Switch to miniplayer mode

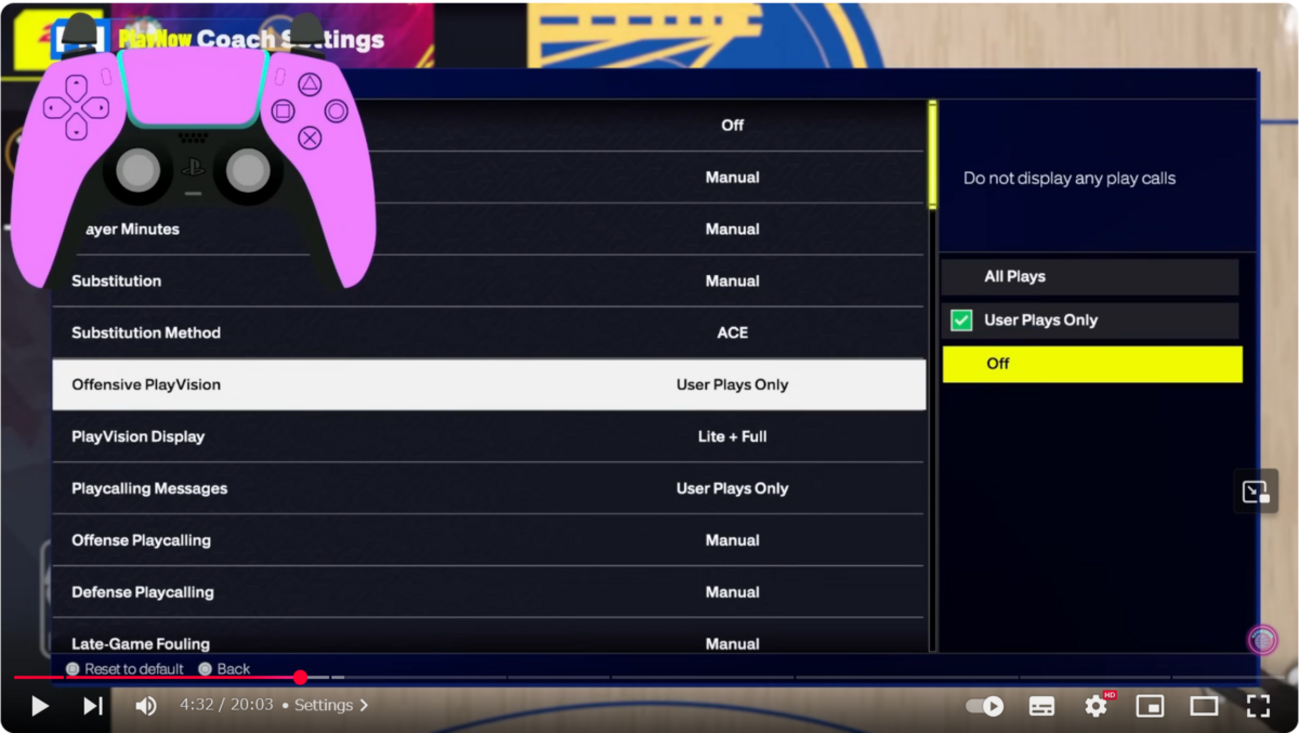pyautogui.click(x=1150, y=706)
